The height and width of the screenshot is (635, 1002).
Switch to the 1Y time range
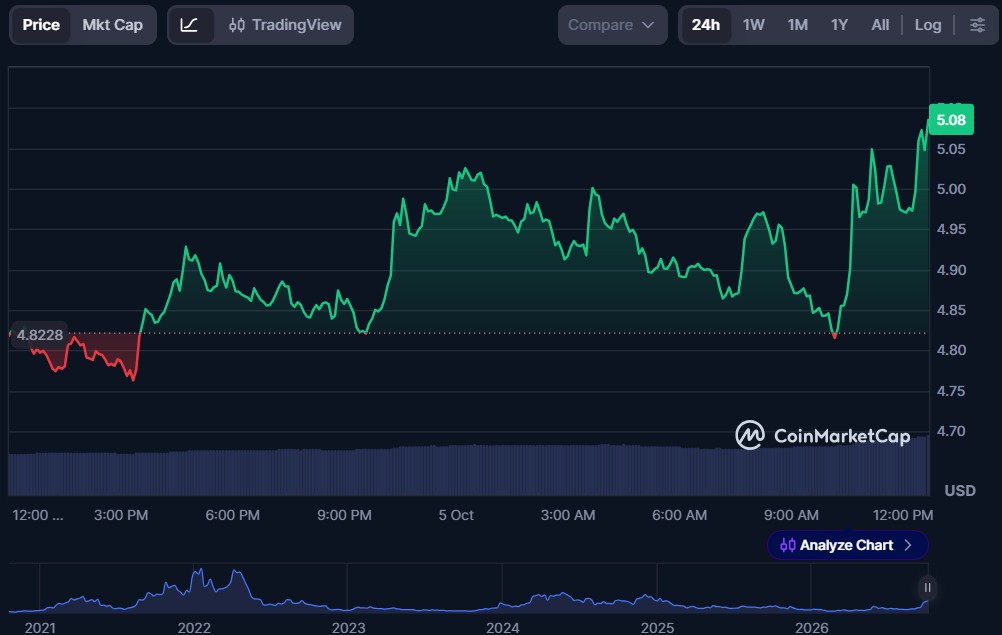[x=839, y=25]
